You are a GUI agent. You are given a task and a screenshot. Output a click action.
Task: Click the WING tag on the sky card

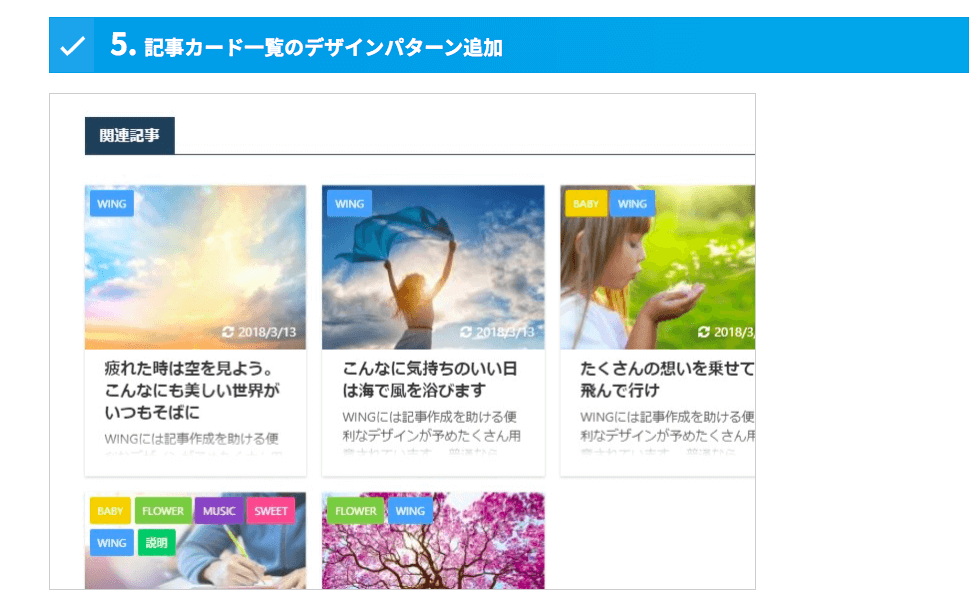(112, 204)
